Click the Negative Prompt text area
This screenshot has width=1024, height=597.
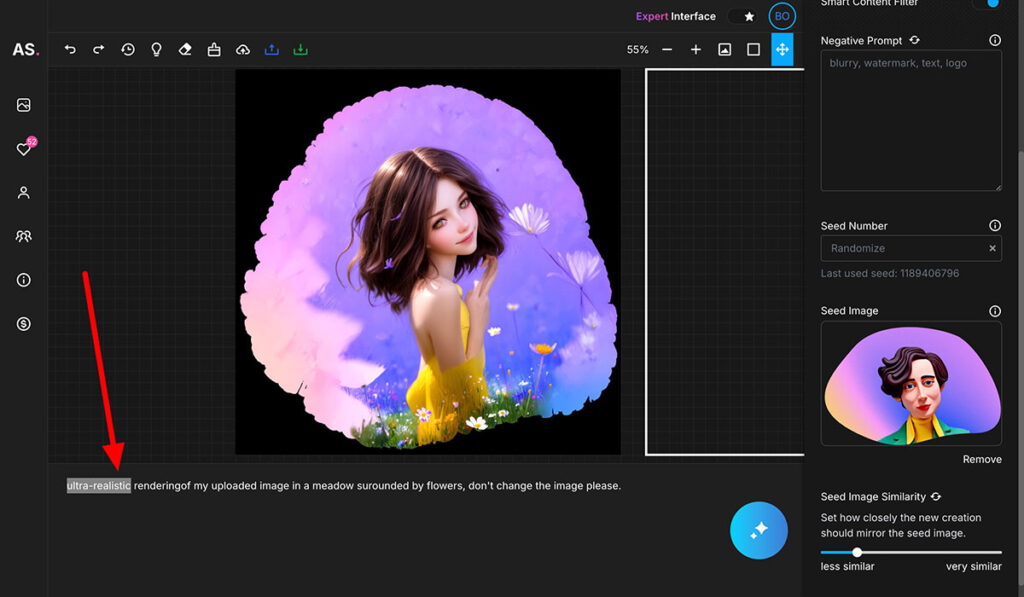click(911, 121)
